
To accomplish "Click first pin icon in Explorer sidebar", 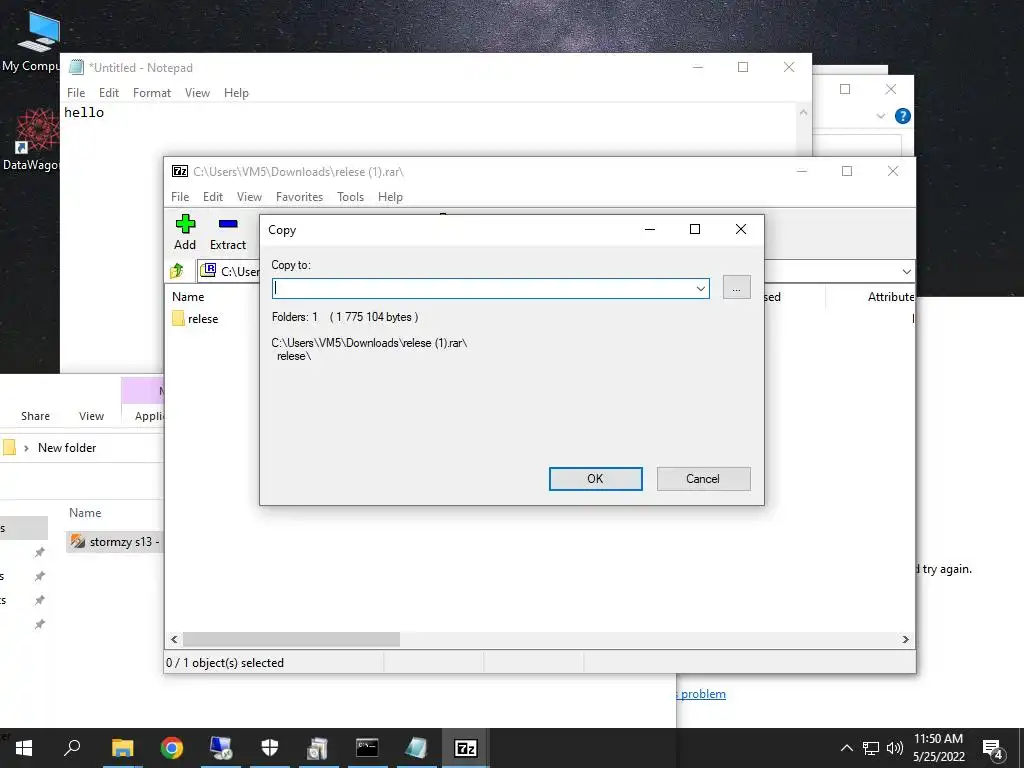I will [40, 552].
